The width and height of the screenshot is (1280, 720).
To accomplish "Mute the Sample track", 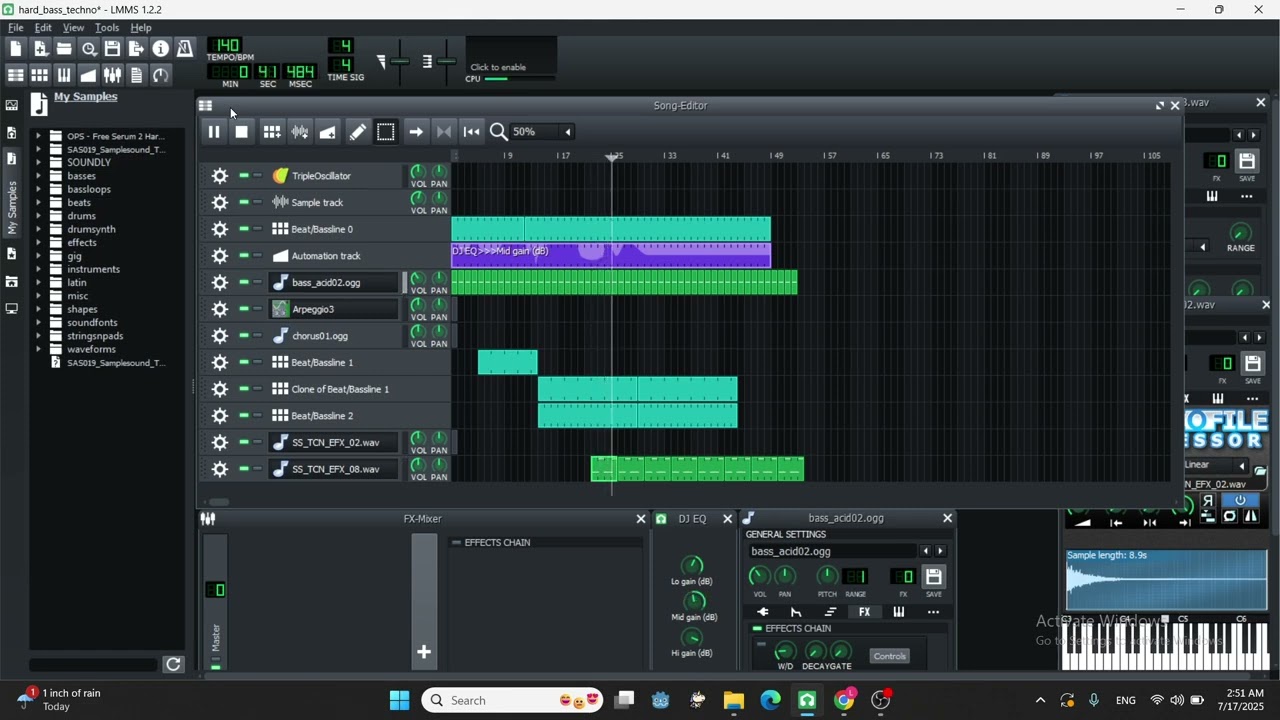I will point(244,202).
